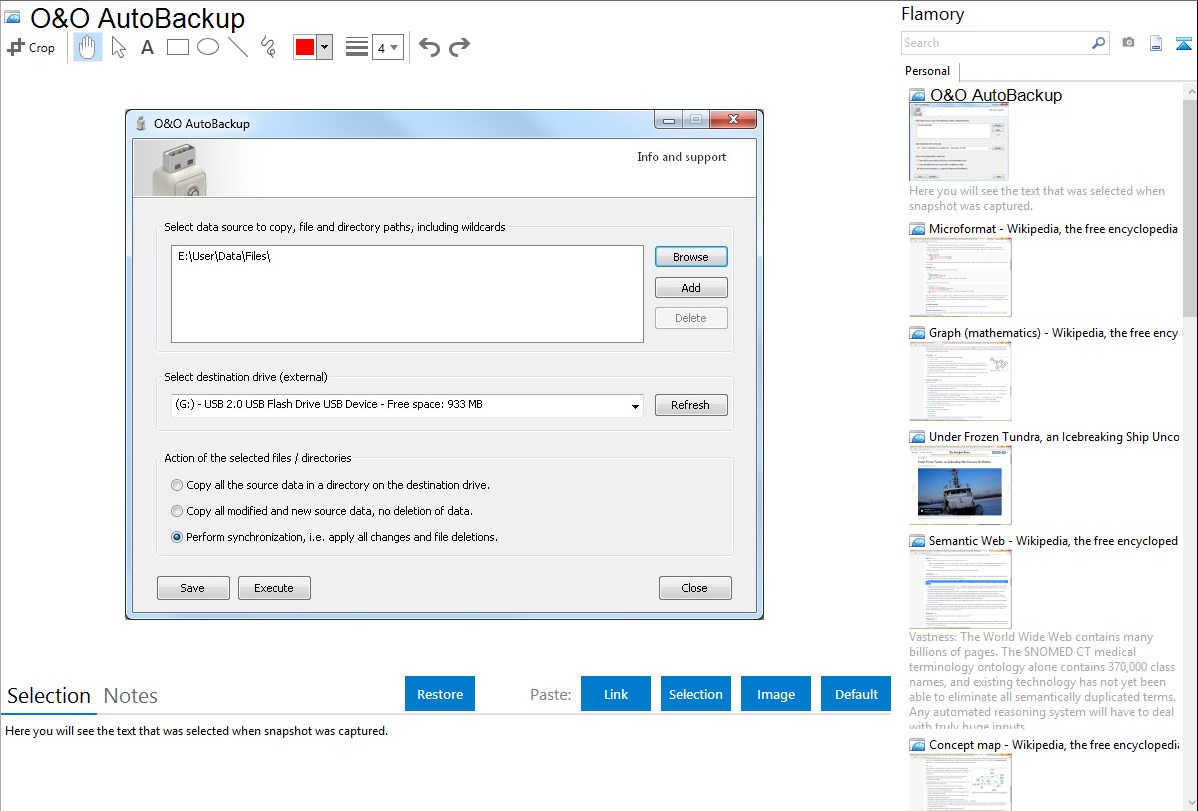This screenshot has height=811, width=1198.
Task: Click the greyed Delete button
Action: click(691, 318)
